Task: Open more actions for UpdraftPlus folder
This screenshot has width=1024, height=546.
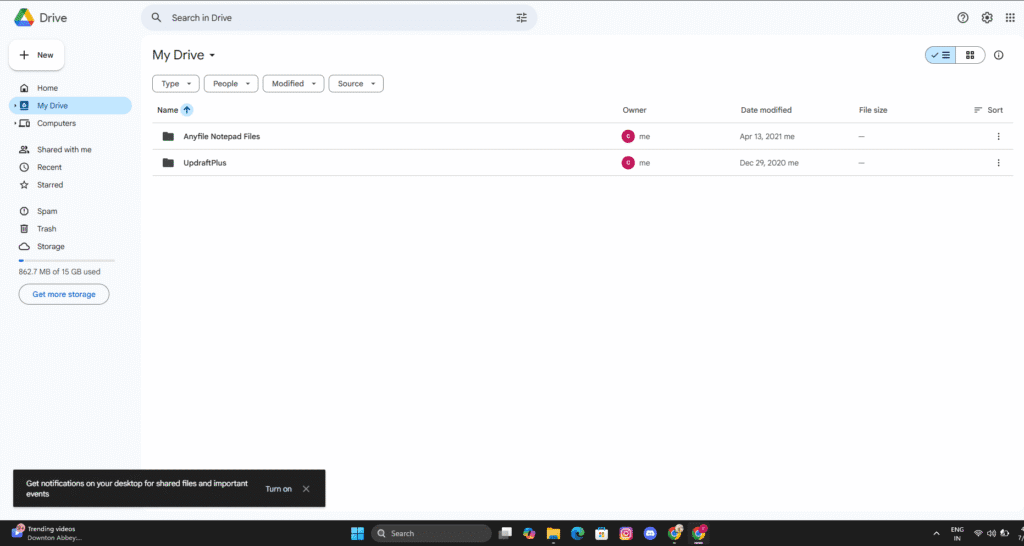Action: tap(998, 163)
